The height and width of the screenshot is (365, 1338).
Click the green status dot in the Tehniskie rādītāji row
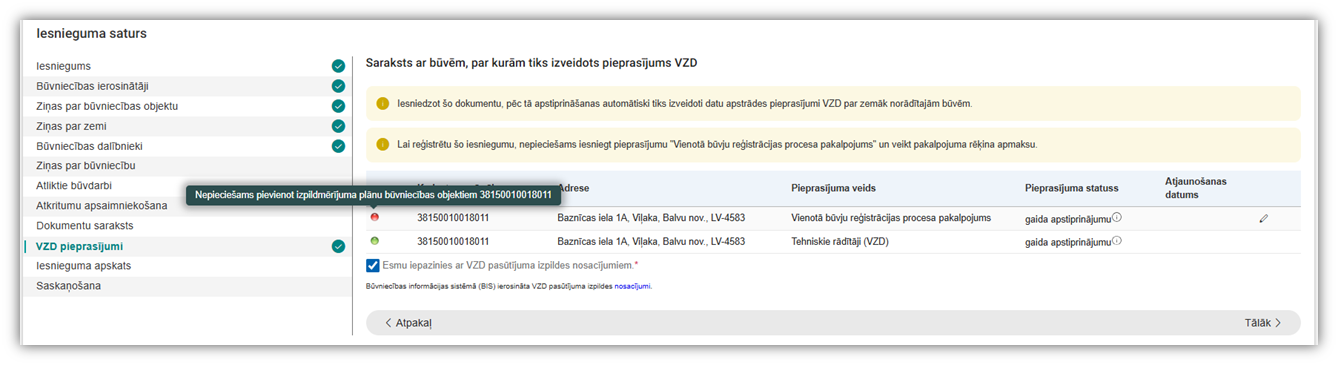[375, 241]
